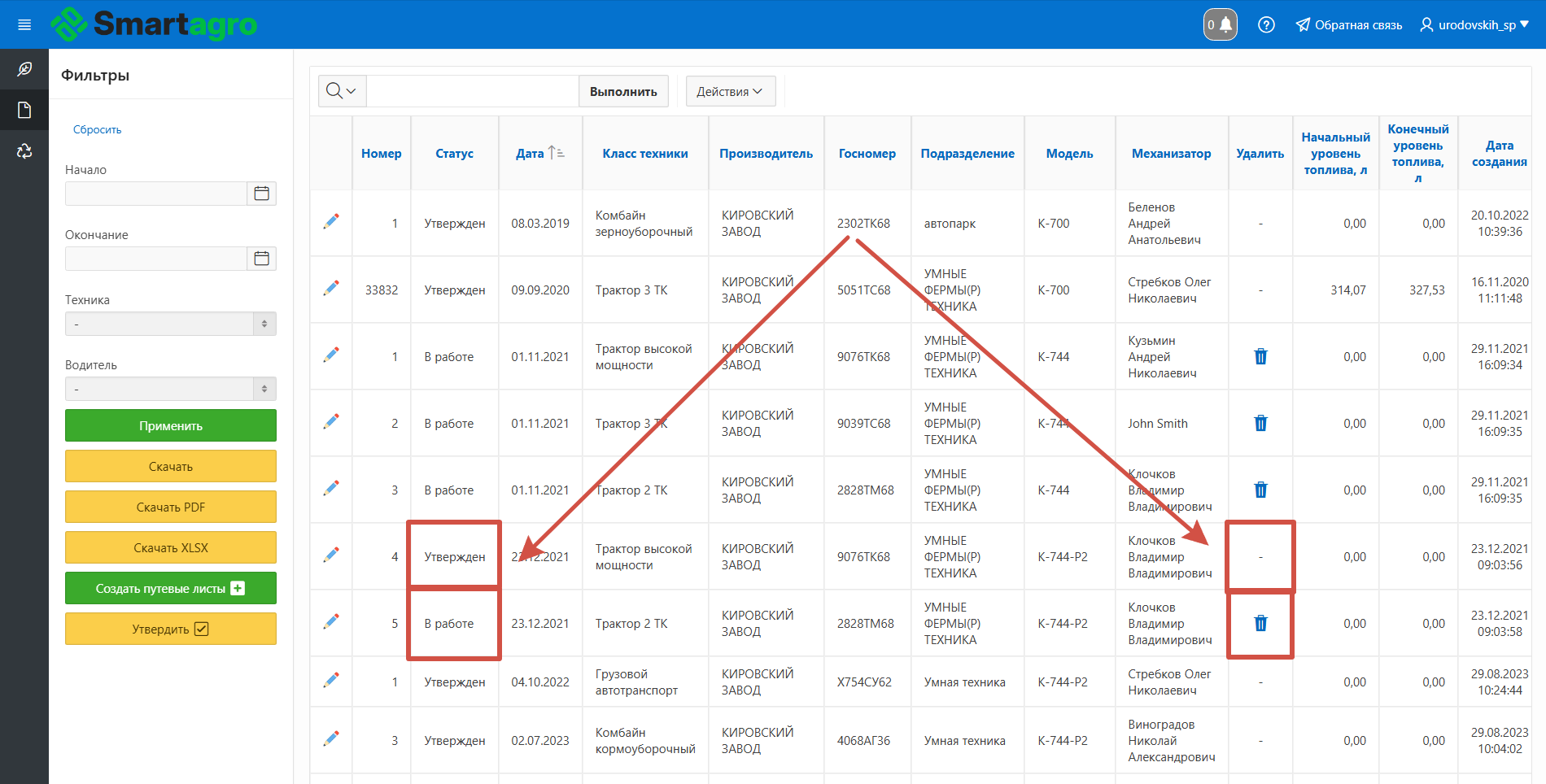This screenshot has height=784, width=1546.
Task: Click the Скачать PDF button
Action: pyautogui.click(x=171, y=507)
